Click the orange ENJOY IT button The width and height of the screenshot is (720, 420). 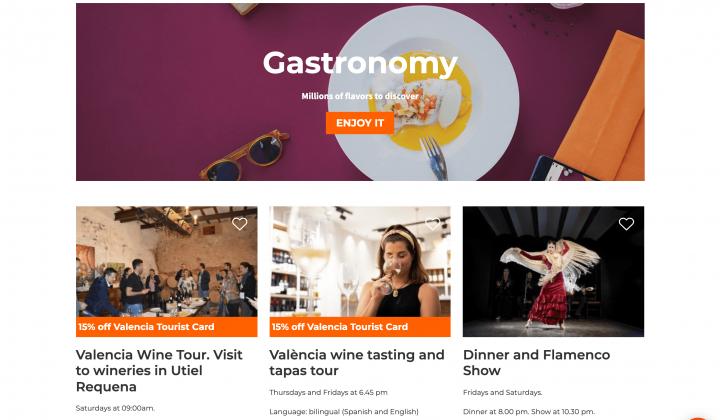(x=360, y=123)
